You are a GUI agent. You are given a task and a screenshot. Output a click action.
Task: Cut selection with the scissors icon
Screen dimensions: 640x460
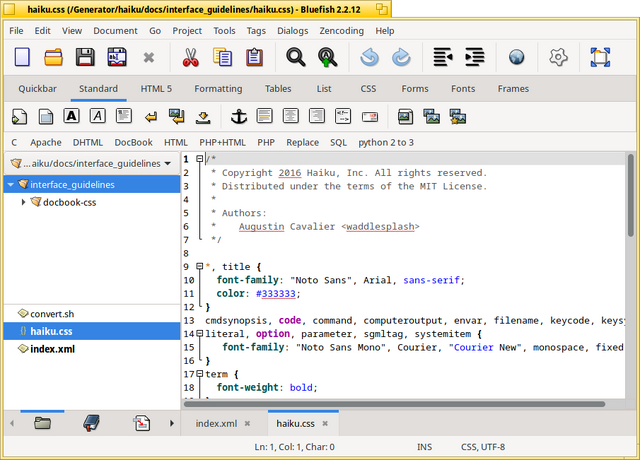[190, 57]
